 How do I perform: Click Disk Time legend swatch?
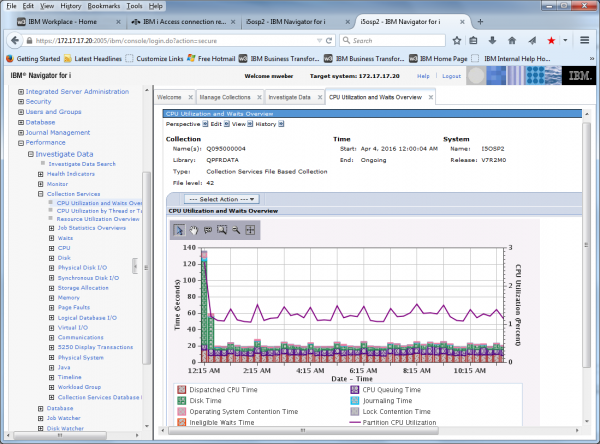[x=181, y=401]
